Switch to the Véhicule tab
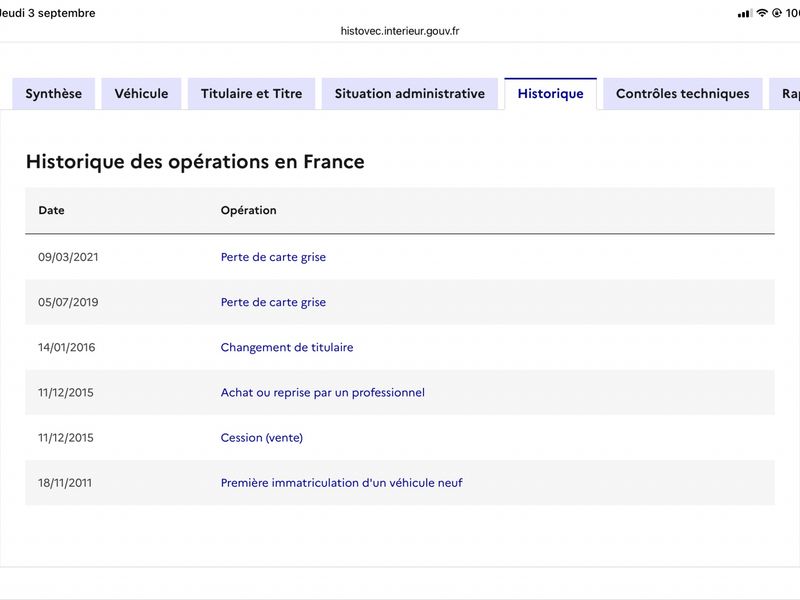 141,94
